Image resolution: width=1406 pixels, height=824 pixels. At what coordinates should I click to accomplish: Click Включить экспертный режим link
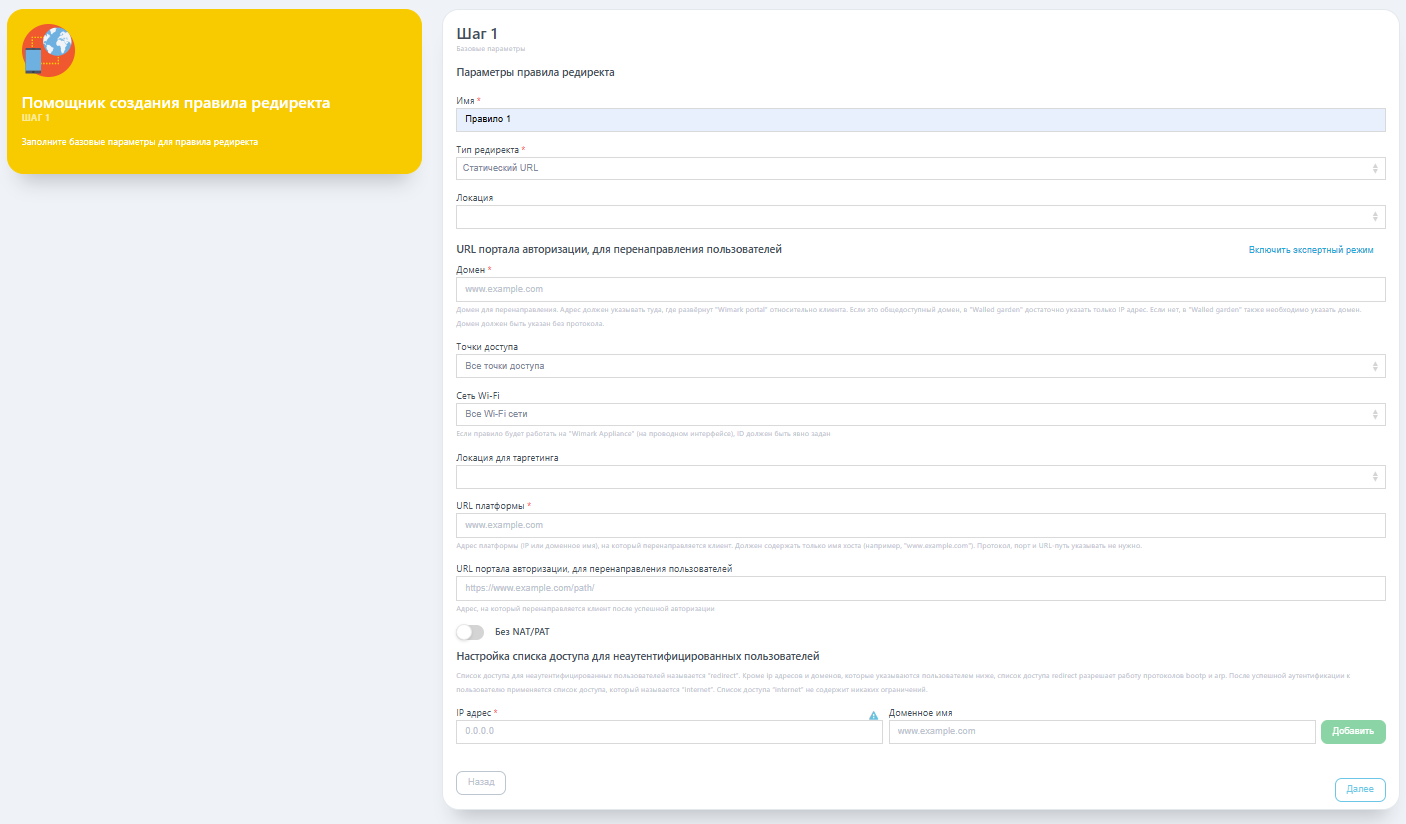pyautogui.click(x=1311, y=250)
